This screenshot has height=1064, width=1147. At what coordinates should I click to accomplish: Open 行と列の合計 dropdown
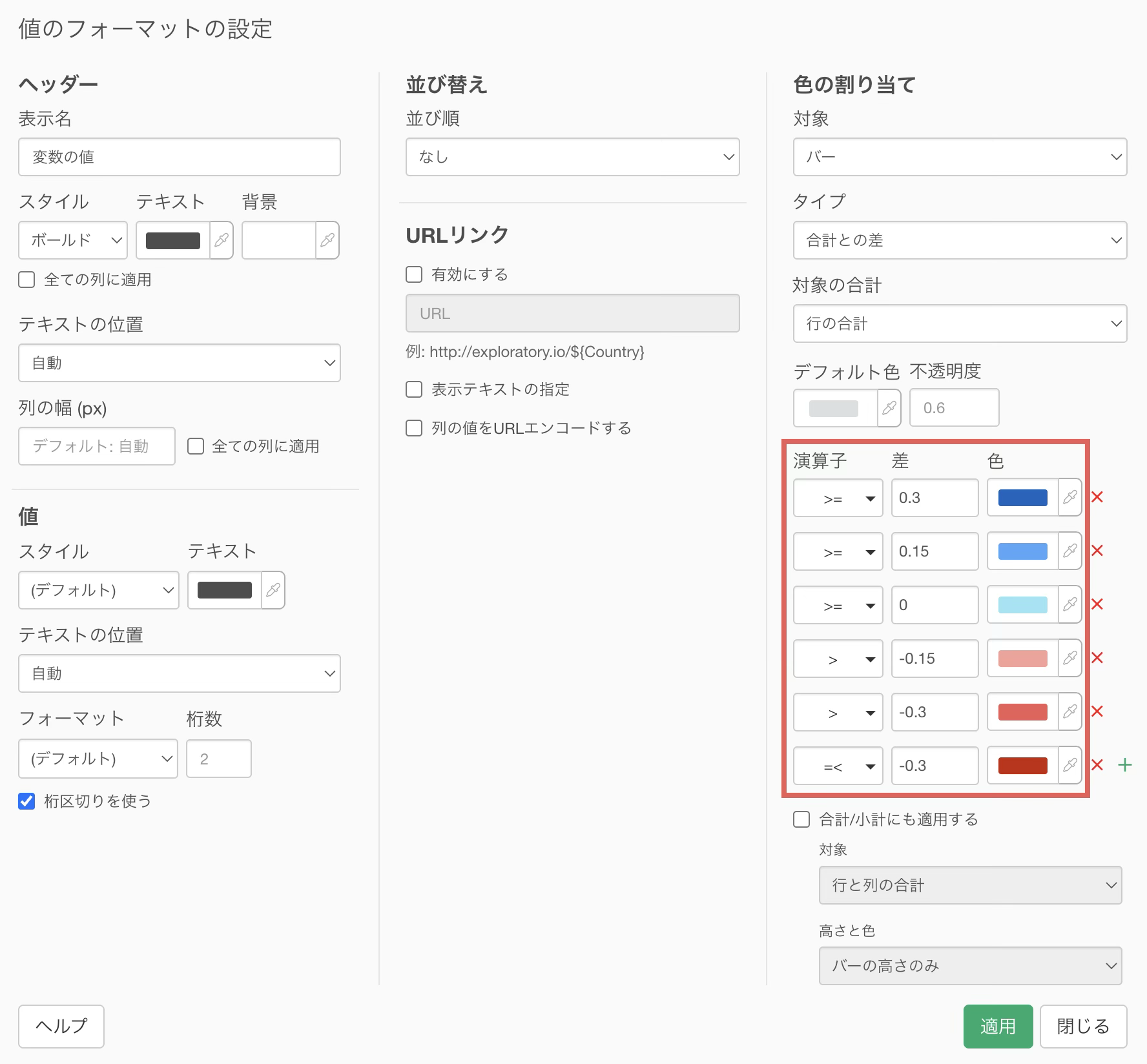pyautogui.click(x=971, y=885)
